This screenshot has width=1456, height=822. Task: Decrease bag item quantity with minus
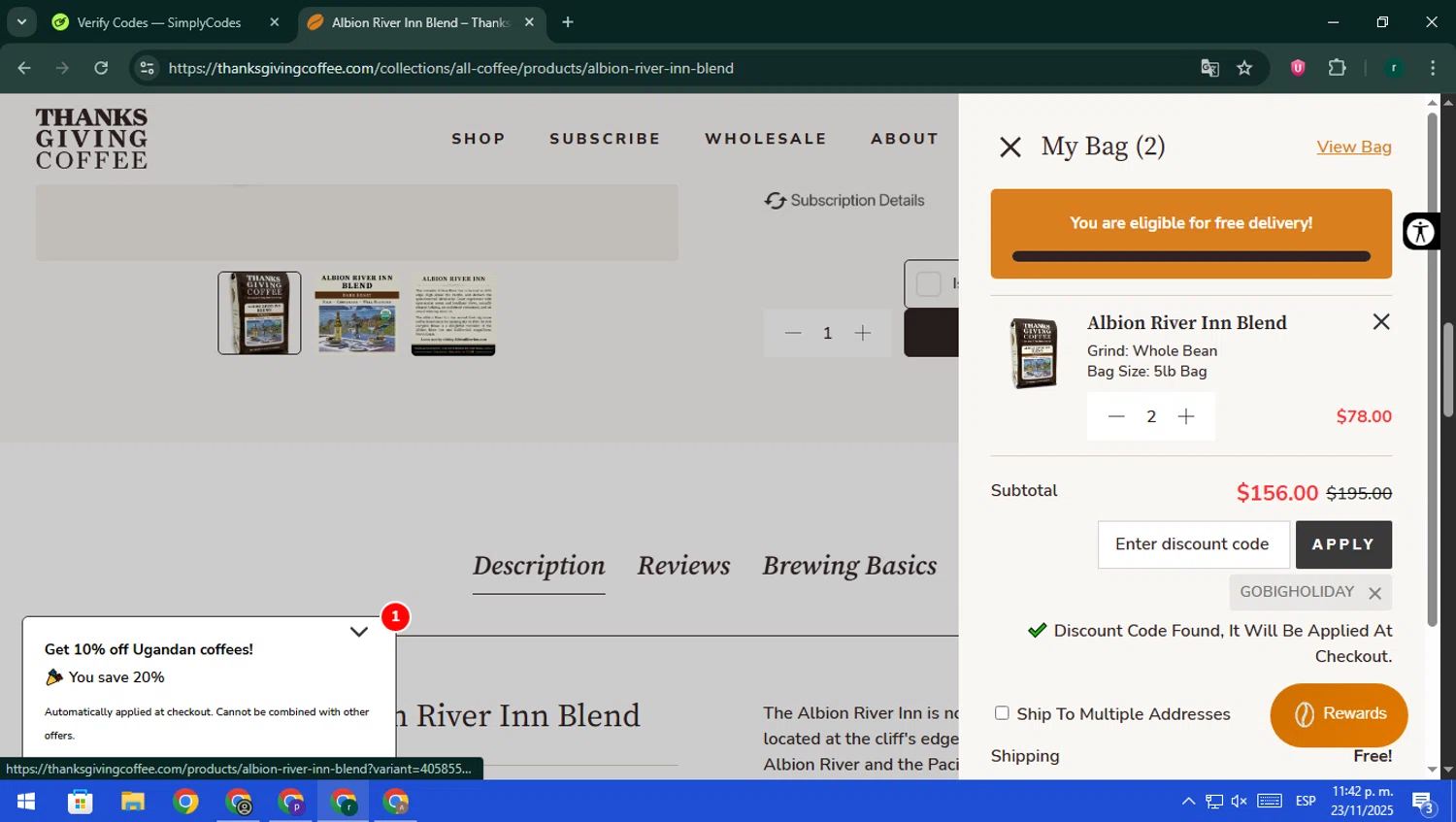coord(1116,416)
